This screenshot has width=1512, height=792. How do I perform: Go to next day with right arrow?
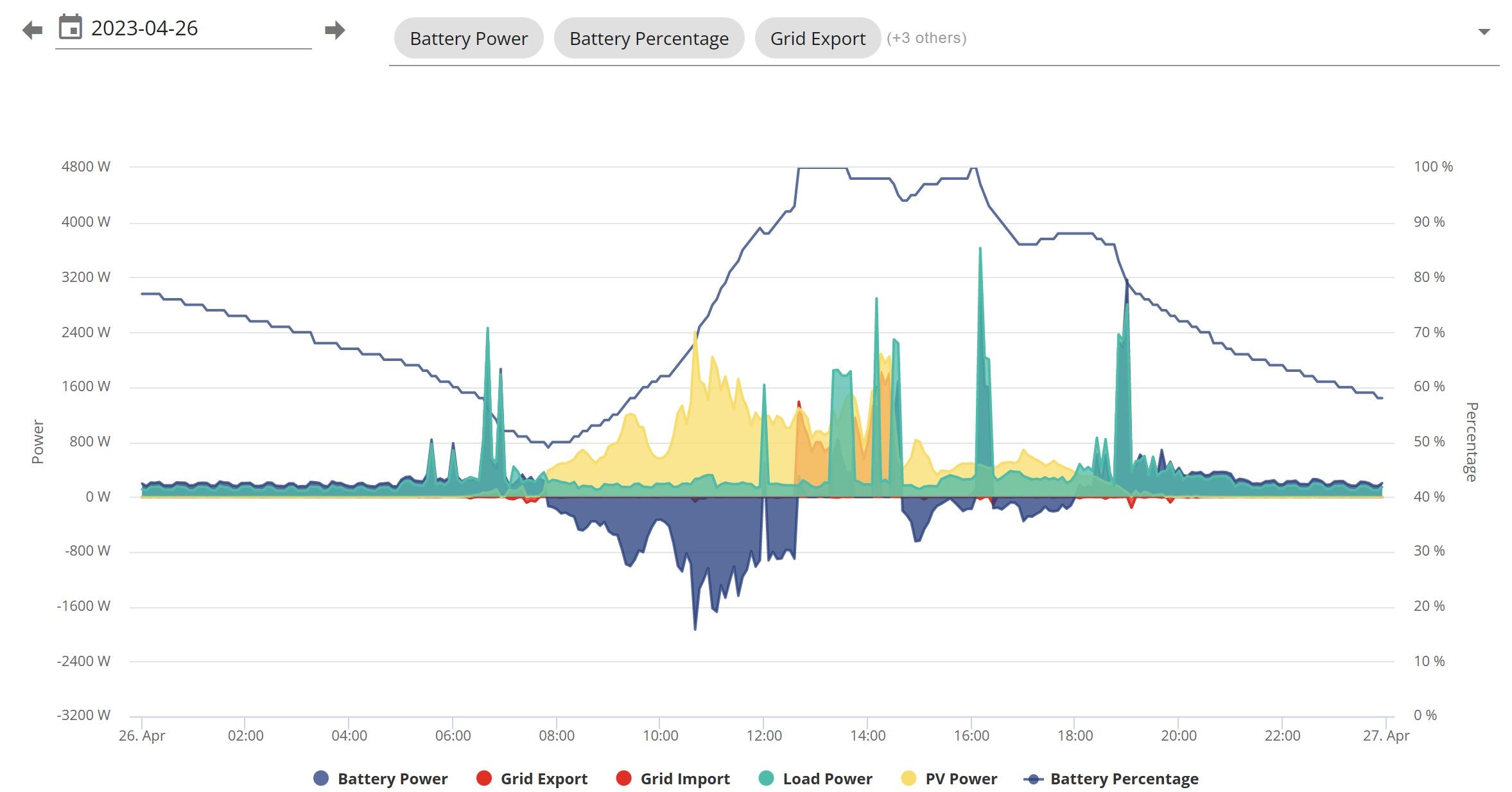coord(335,30)
